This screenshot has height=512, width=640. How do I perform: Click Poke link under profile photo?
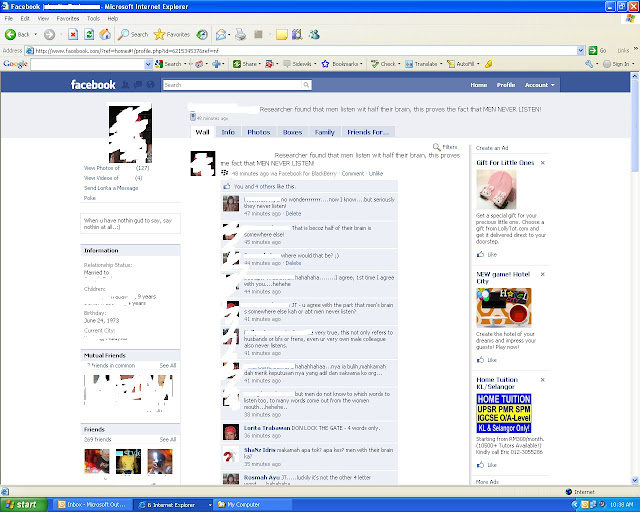(x=89, y=198)
